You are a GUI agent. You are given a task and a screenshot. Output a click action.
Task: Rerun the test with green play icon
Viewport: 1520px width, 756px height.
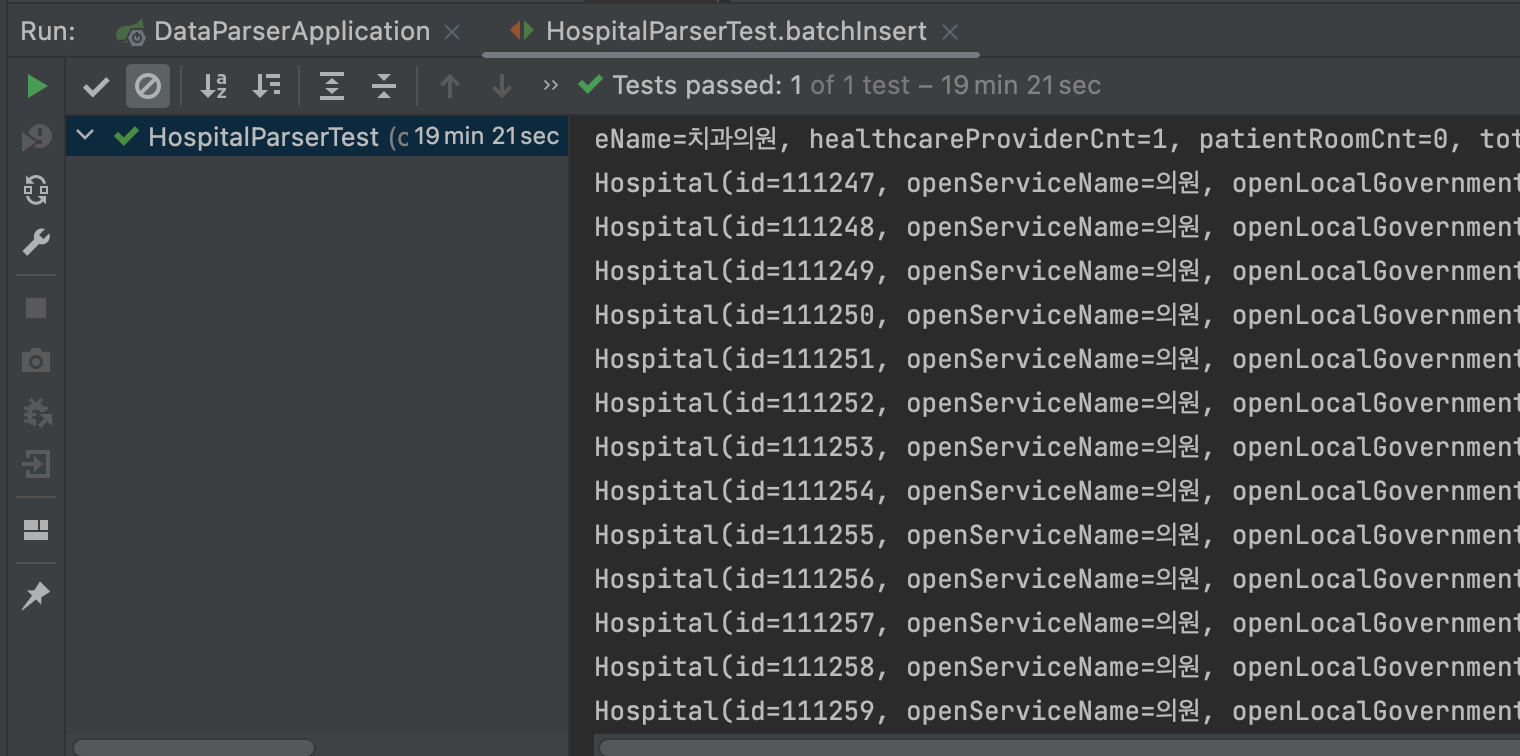pyautogui.click(x=36, y=86)
